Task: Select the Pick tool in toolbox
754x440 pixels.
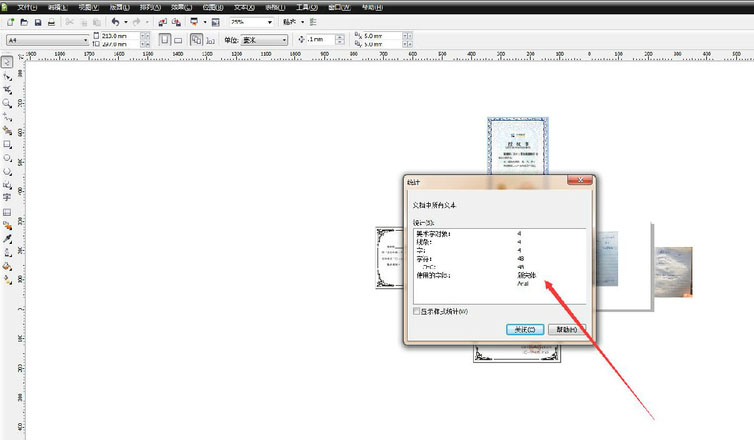Action: [7, 62]
